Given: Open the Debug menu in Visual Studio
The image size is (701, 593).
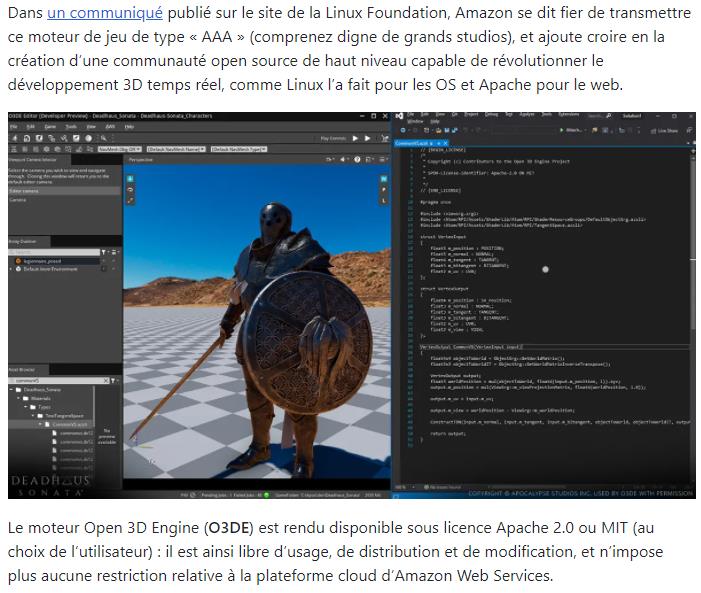Looking at the screenshot, I should pos(491,114).
